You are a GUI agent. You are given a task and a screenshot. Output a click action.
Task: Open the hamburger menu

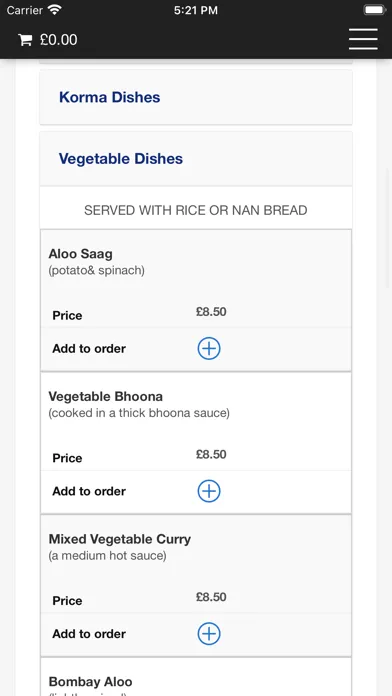(x=363, y=39)
